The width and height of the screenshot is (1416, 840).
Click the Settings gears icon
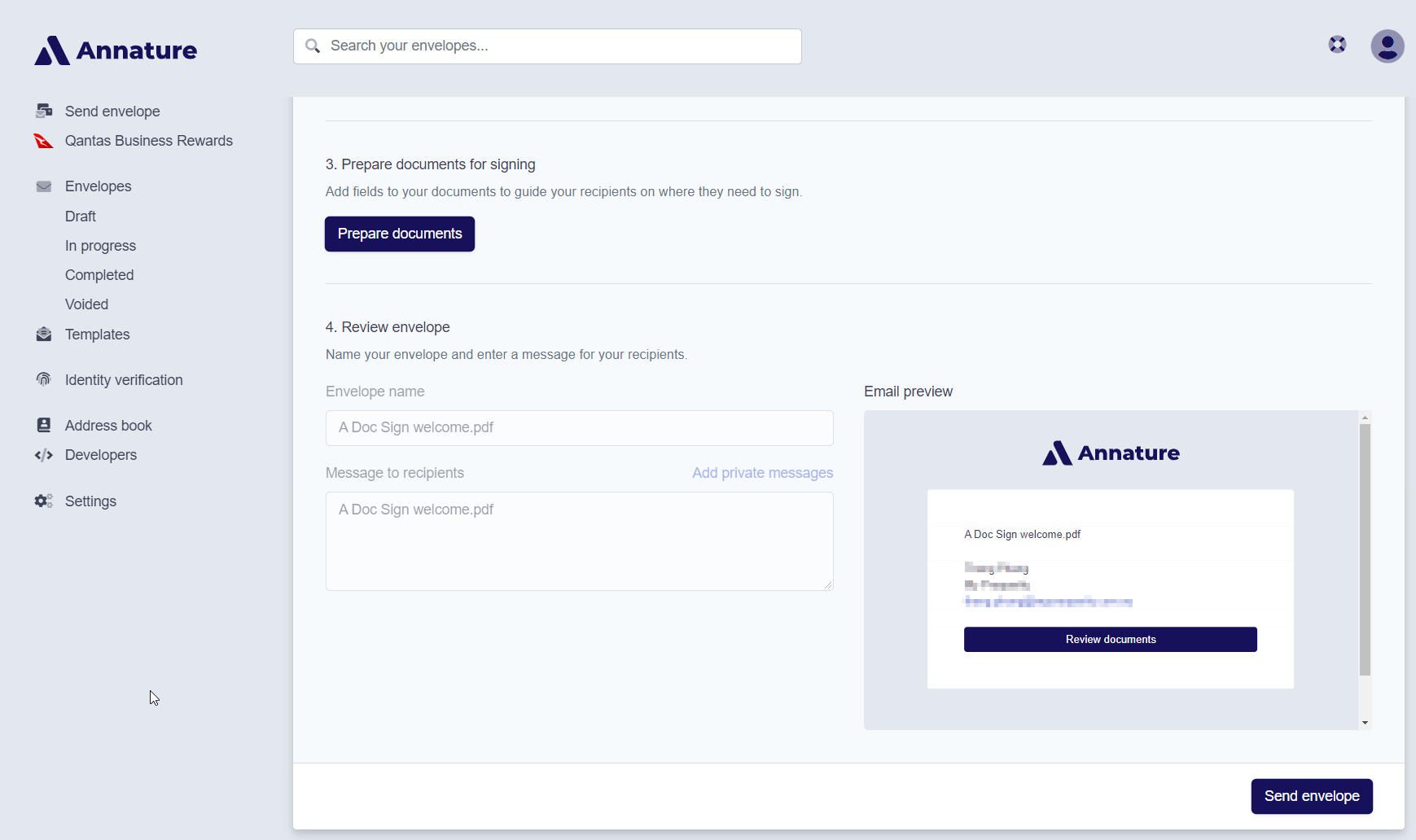[x=44, y=501]
